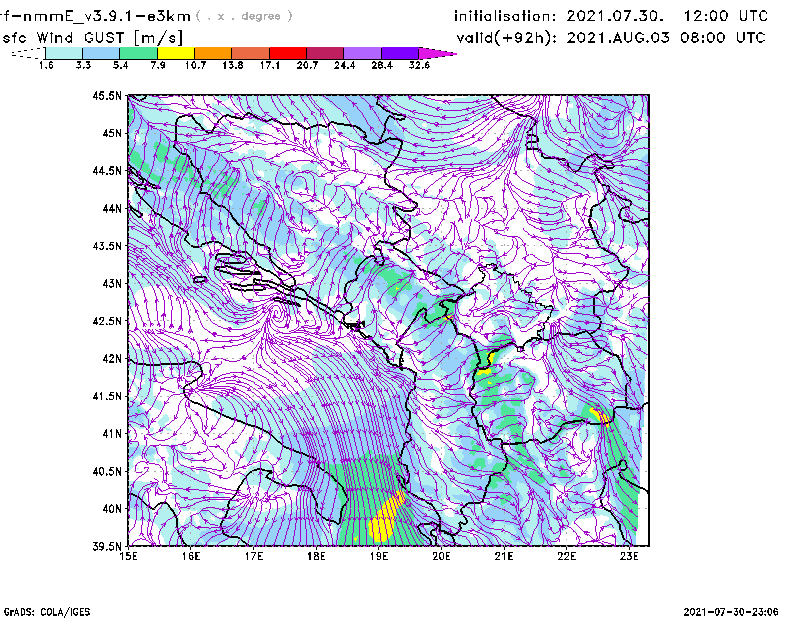Viewport: 800px width, 618px height.
Task: Click the crimson 20.7–24.4 legend swatch
Action: tap(325, 53)
